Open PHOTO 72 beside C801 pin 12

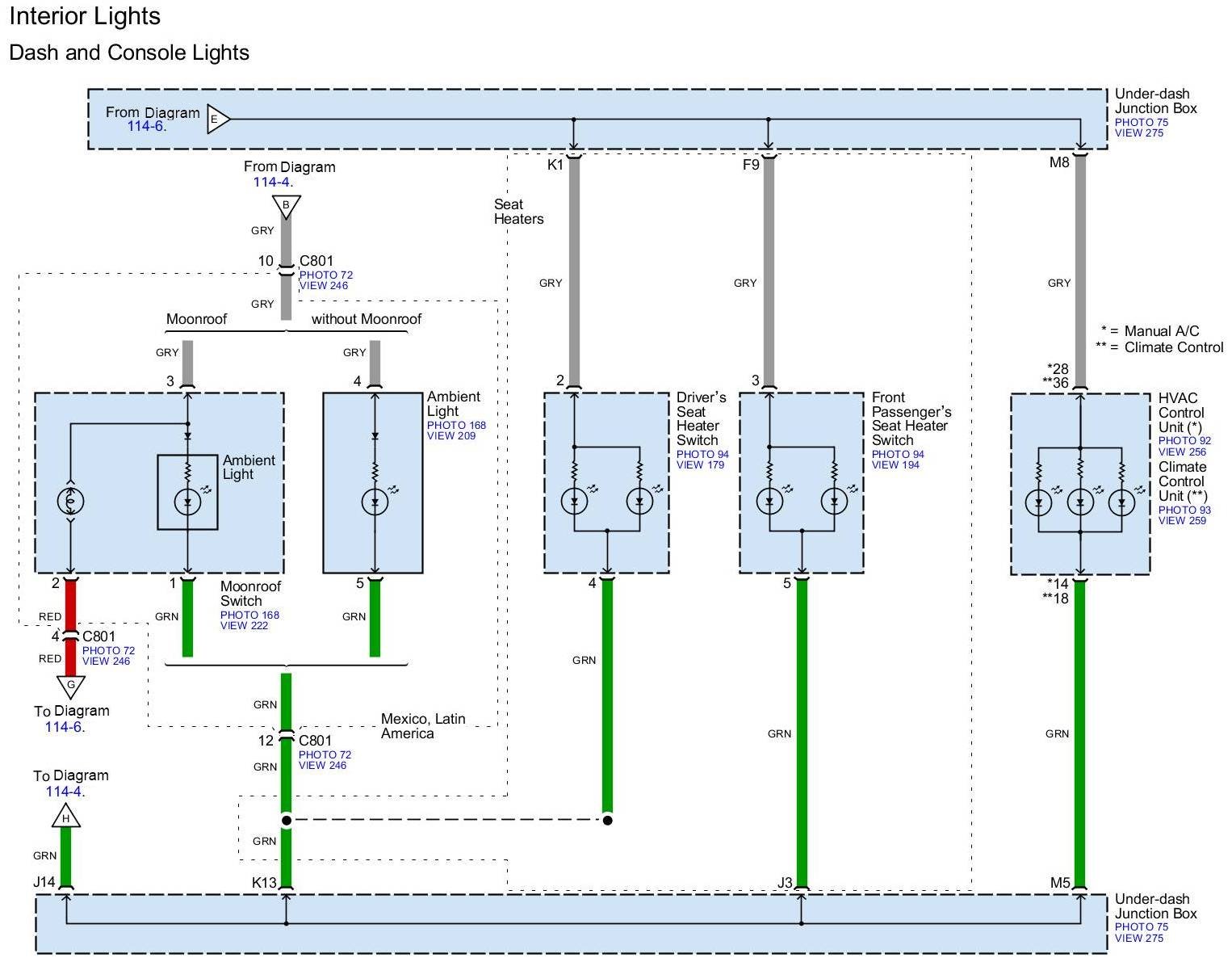pyautogui.click(x=325, y=755)
